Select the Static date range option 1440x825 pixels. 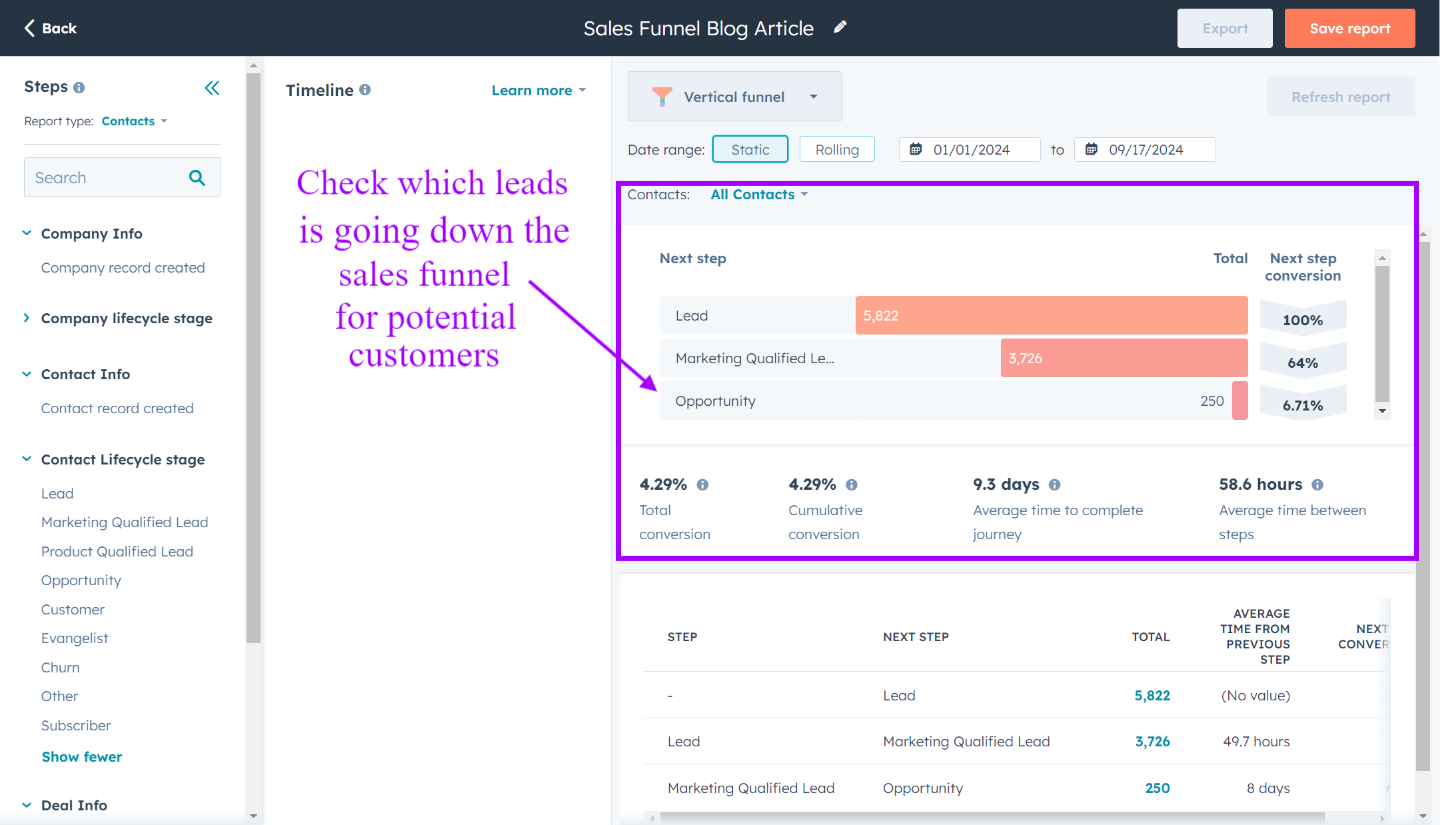(750, 149)
